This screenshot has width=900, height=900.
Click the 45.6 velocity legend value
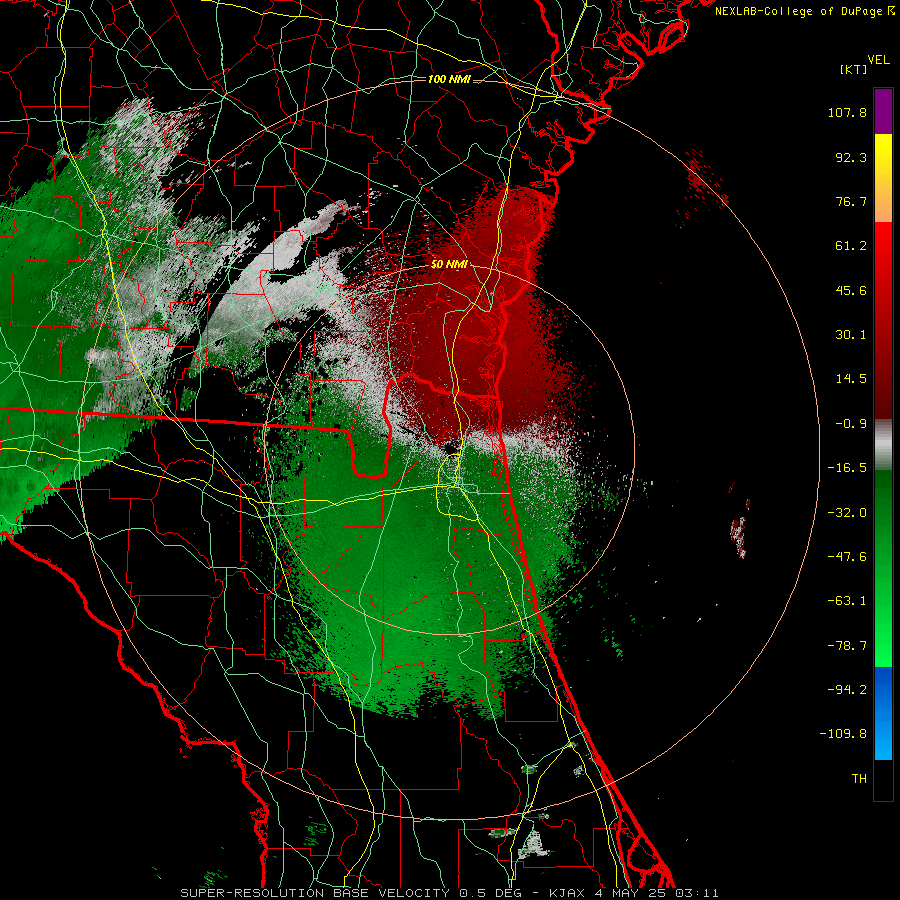point(851,290)
